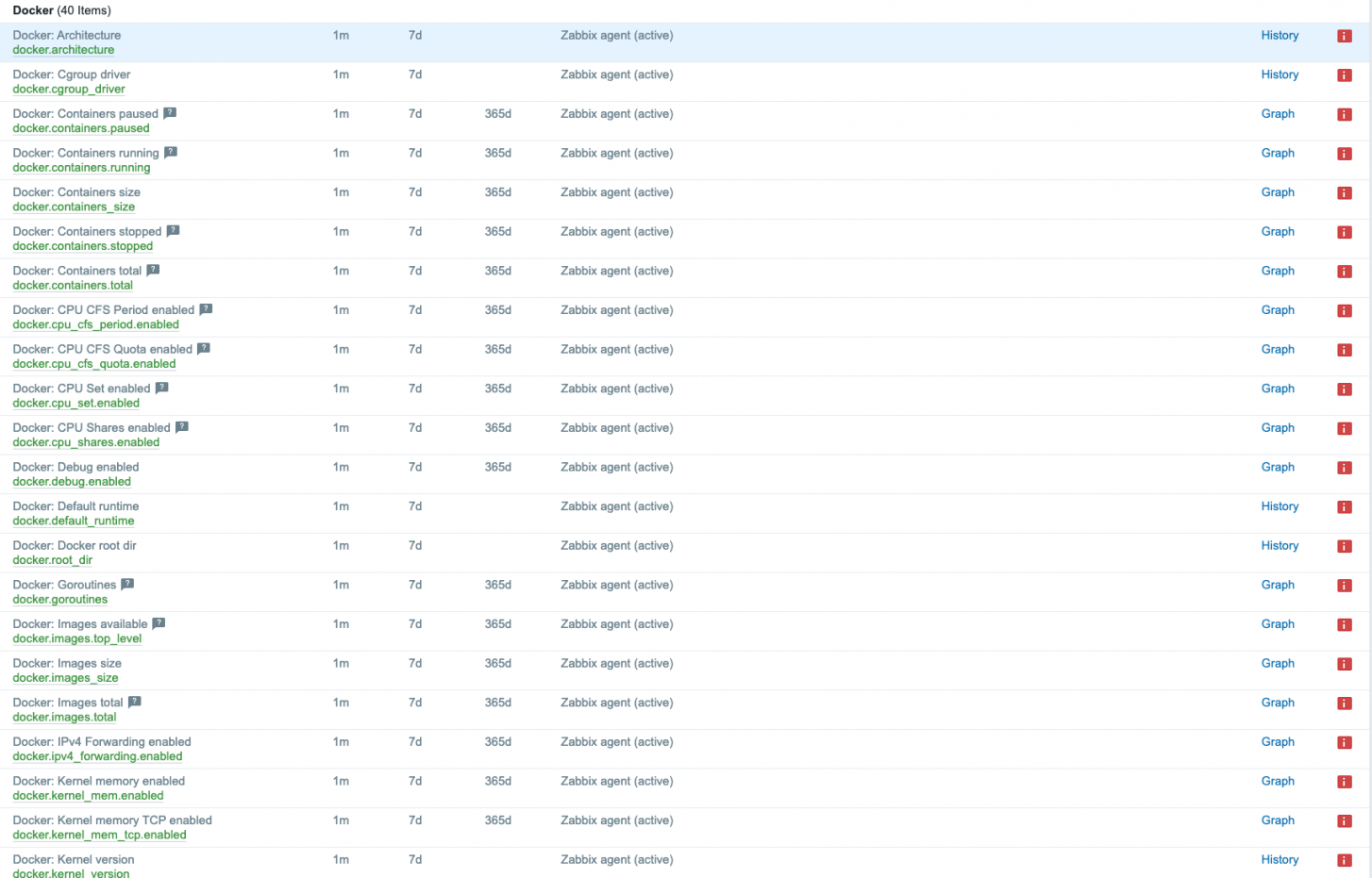View the Graph for Containers running
This screenshot has width=1372, height=878.
pyautogui.click(x=1278, y=154)
